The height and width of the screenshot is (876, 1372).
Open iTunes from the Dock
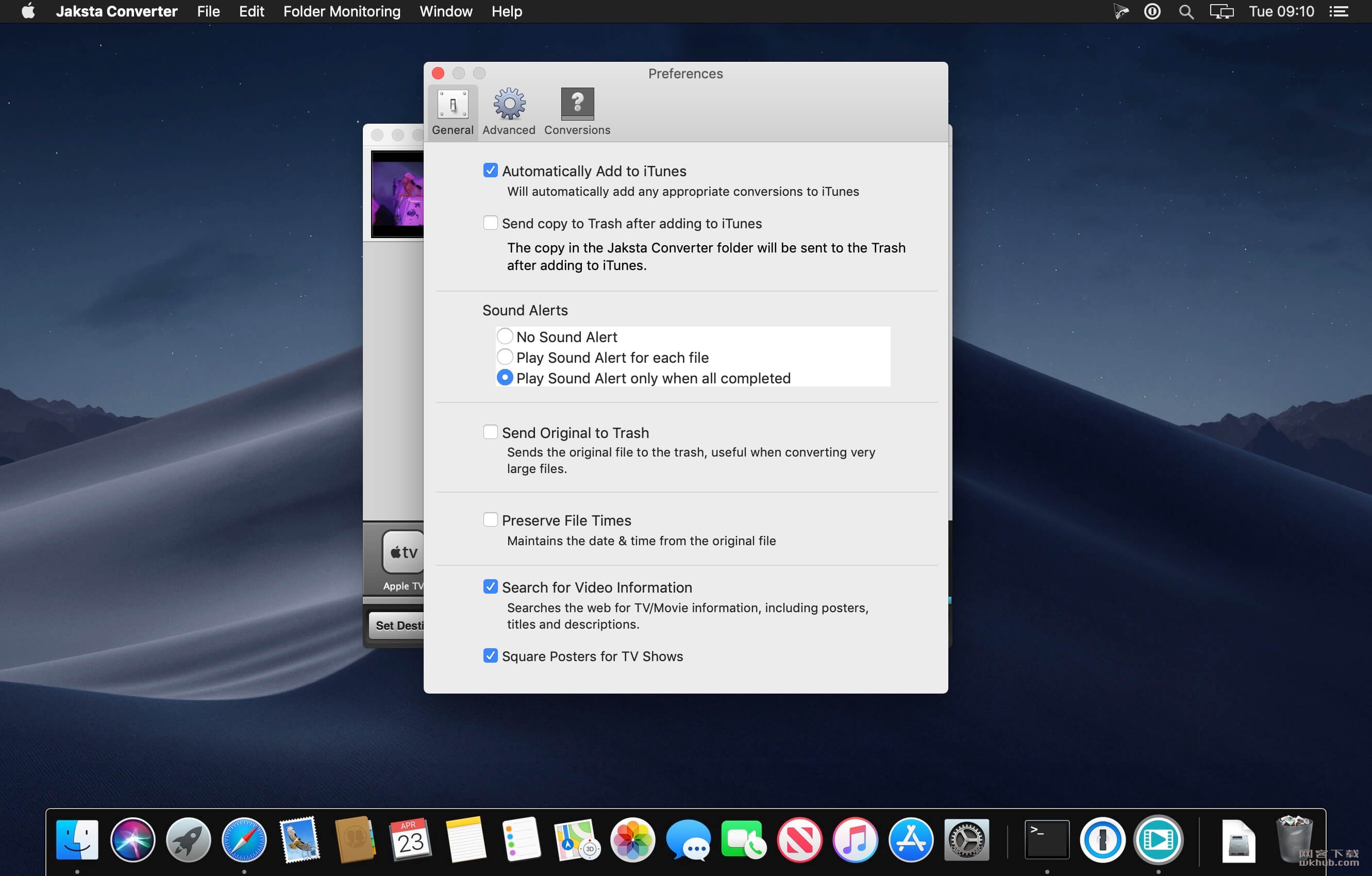(855, 839)
